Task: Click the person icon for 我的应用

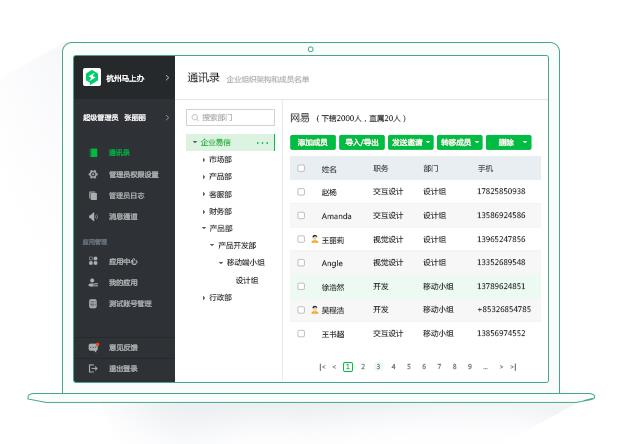Action: coord(93,283)
